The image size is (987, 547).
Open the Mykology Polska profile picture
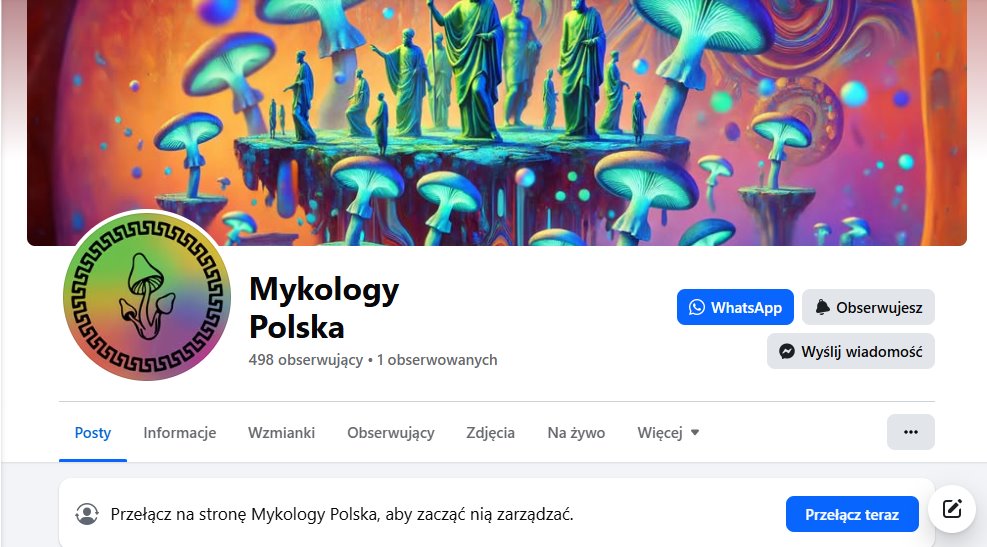point(147,296)
